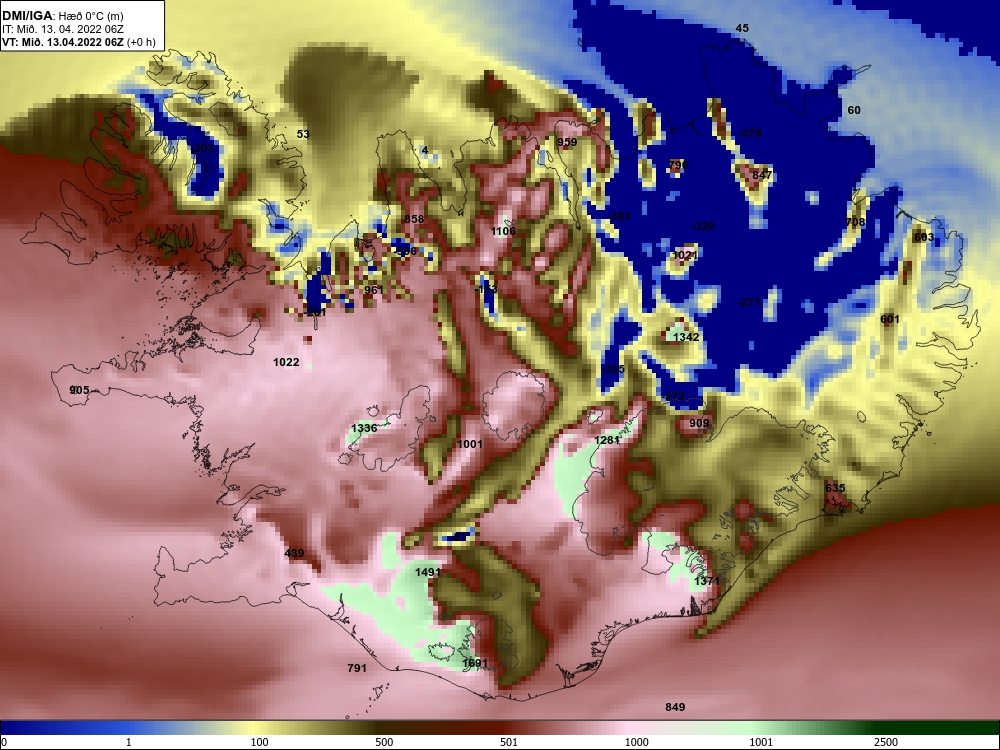Image resolution: width=1000 pixels, height=750 pixels.
Task: Click the legend scale label 500
Action: [x=384, y=742]
